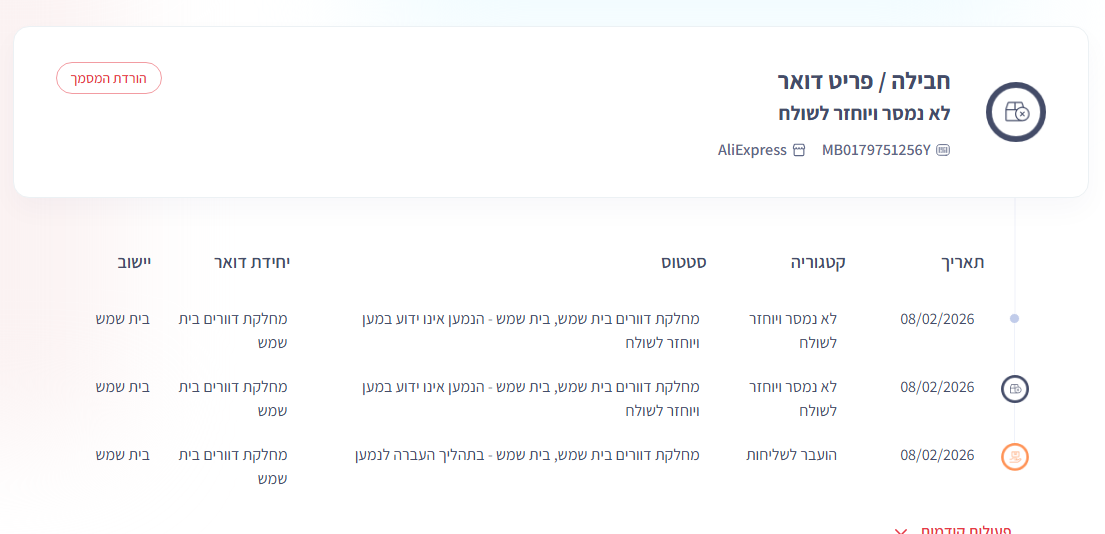Click the יחידת דואר column header
Image resolution: width=1105 pixels, height=534 pixels.
tap(252, 263)
